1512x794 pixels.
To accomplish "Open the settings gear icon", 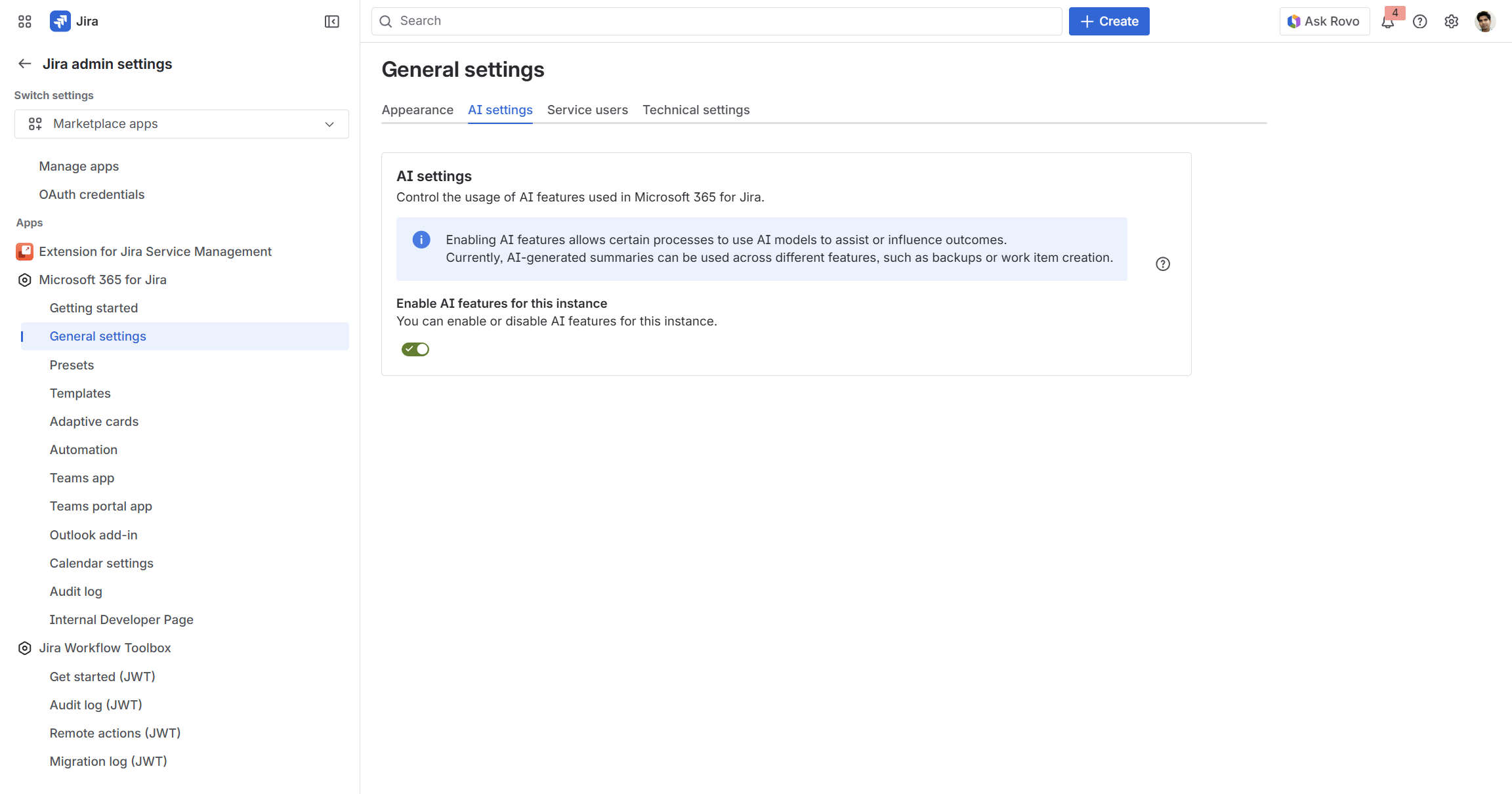I will (x=1452, y=22).
